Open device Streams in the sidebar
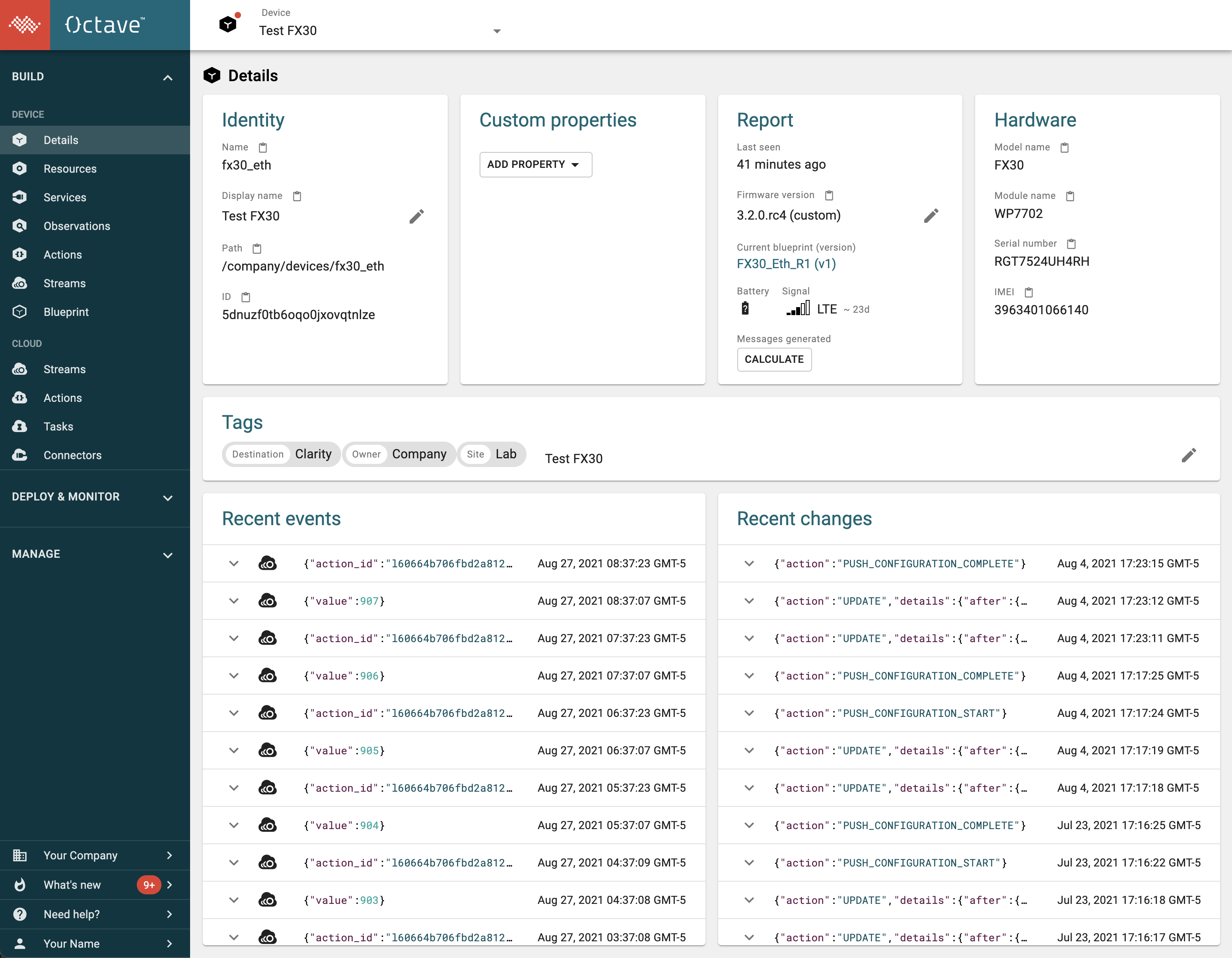The image size is (1232, 958). (x=95, y=283)
